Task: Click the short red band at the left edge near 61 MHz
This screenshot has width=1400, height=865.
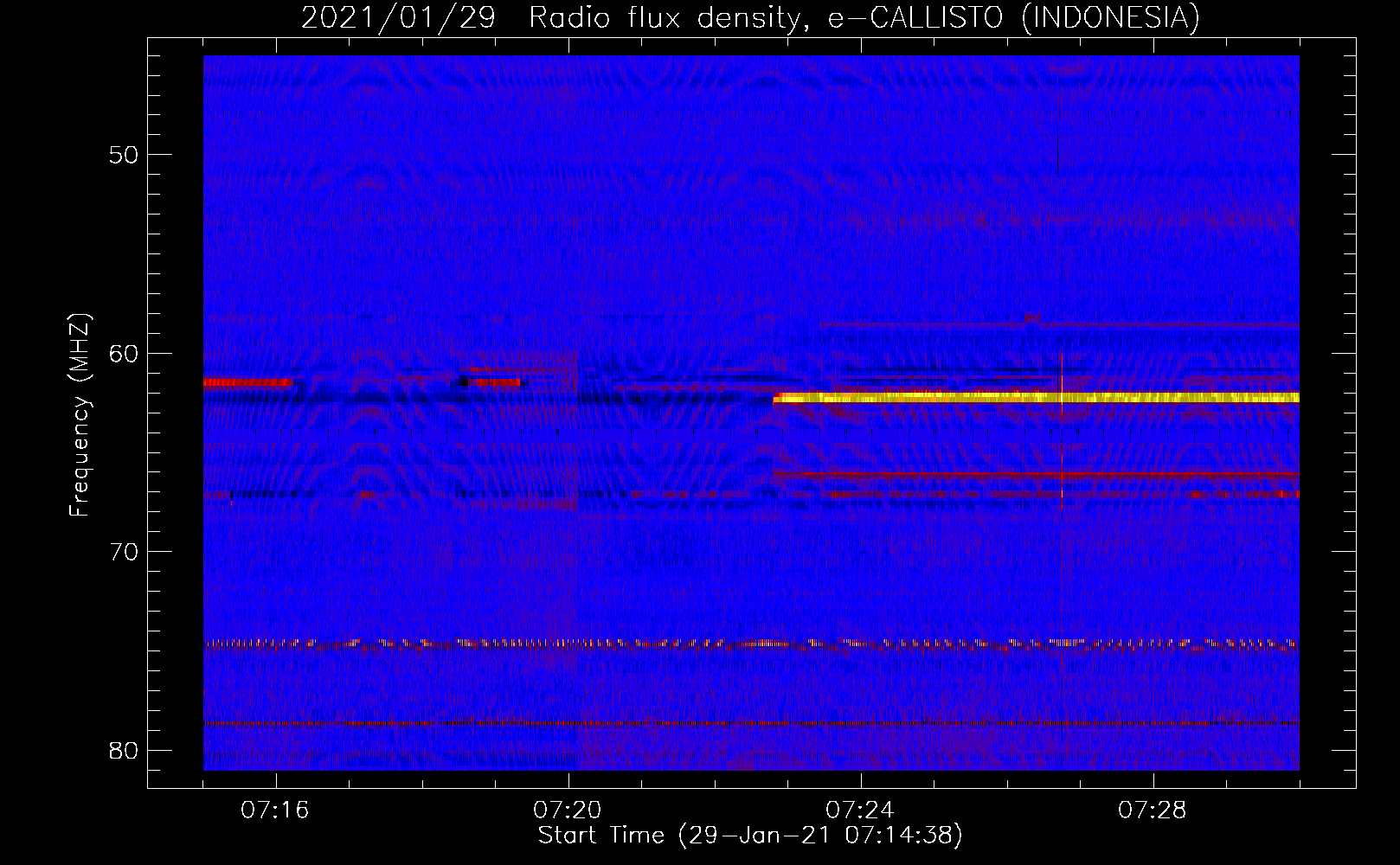Action: click(248, 381)
